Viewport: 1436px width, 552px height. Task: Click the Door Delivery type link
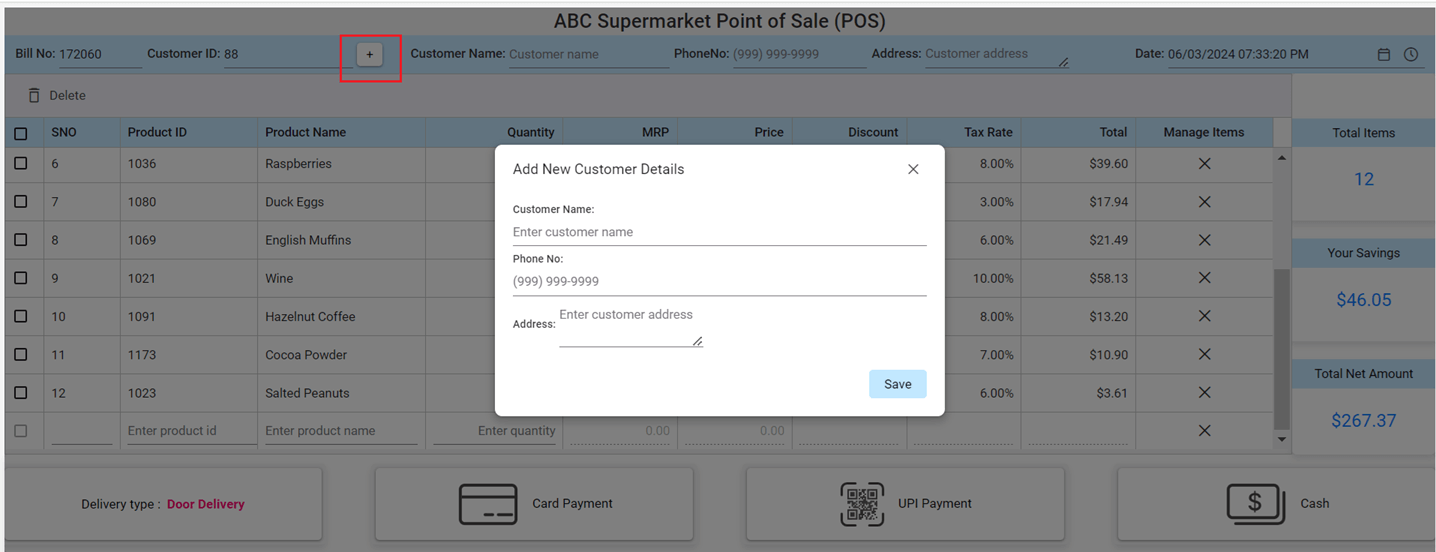(205, 504)
